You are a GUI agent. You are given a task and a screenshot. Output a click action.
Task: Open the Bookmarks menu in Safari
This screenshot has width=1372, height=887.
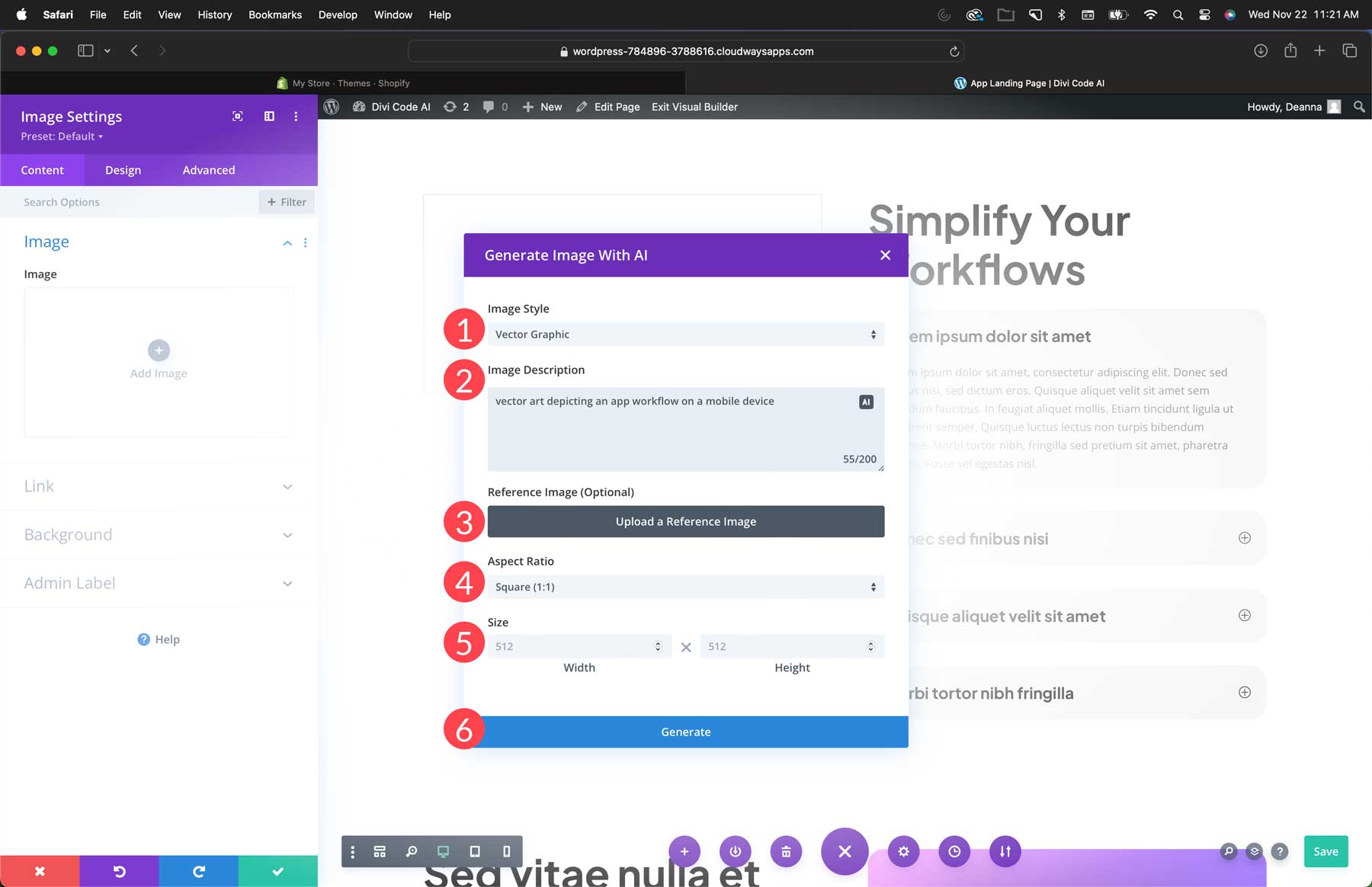[x=275, y=14]
